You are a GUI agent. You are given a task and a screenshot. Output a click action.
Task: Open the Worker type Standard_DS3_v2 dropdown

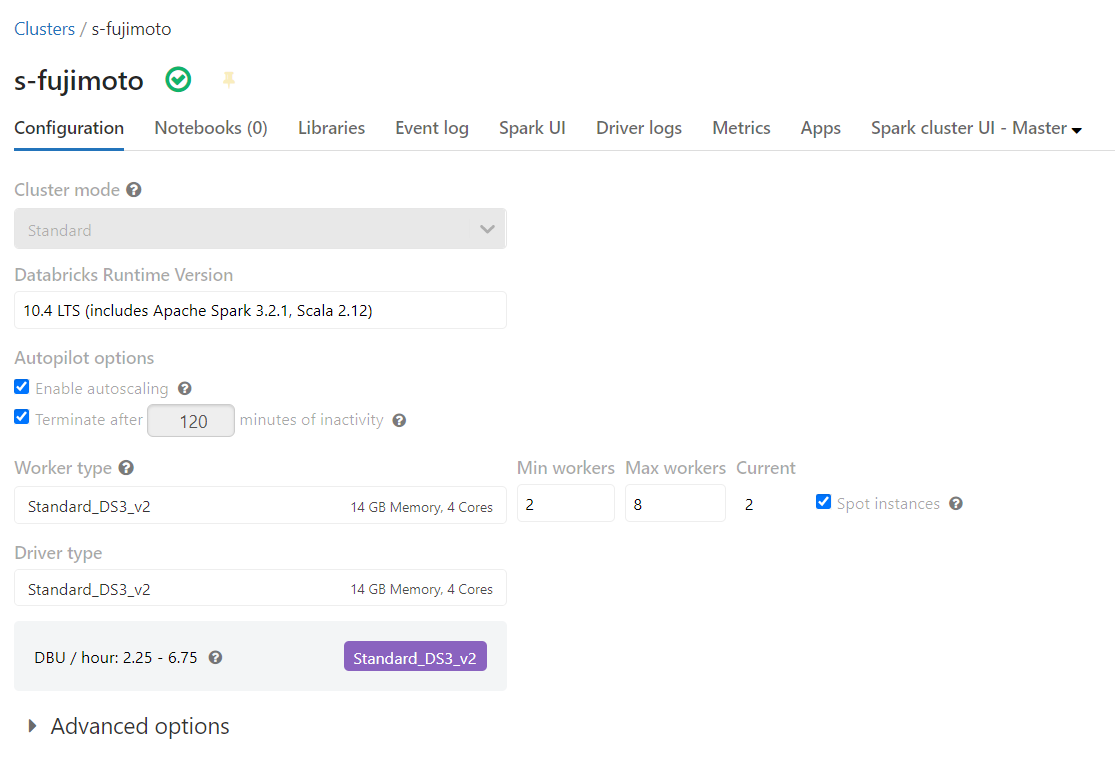[260, 506]
